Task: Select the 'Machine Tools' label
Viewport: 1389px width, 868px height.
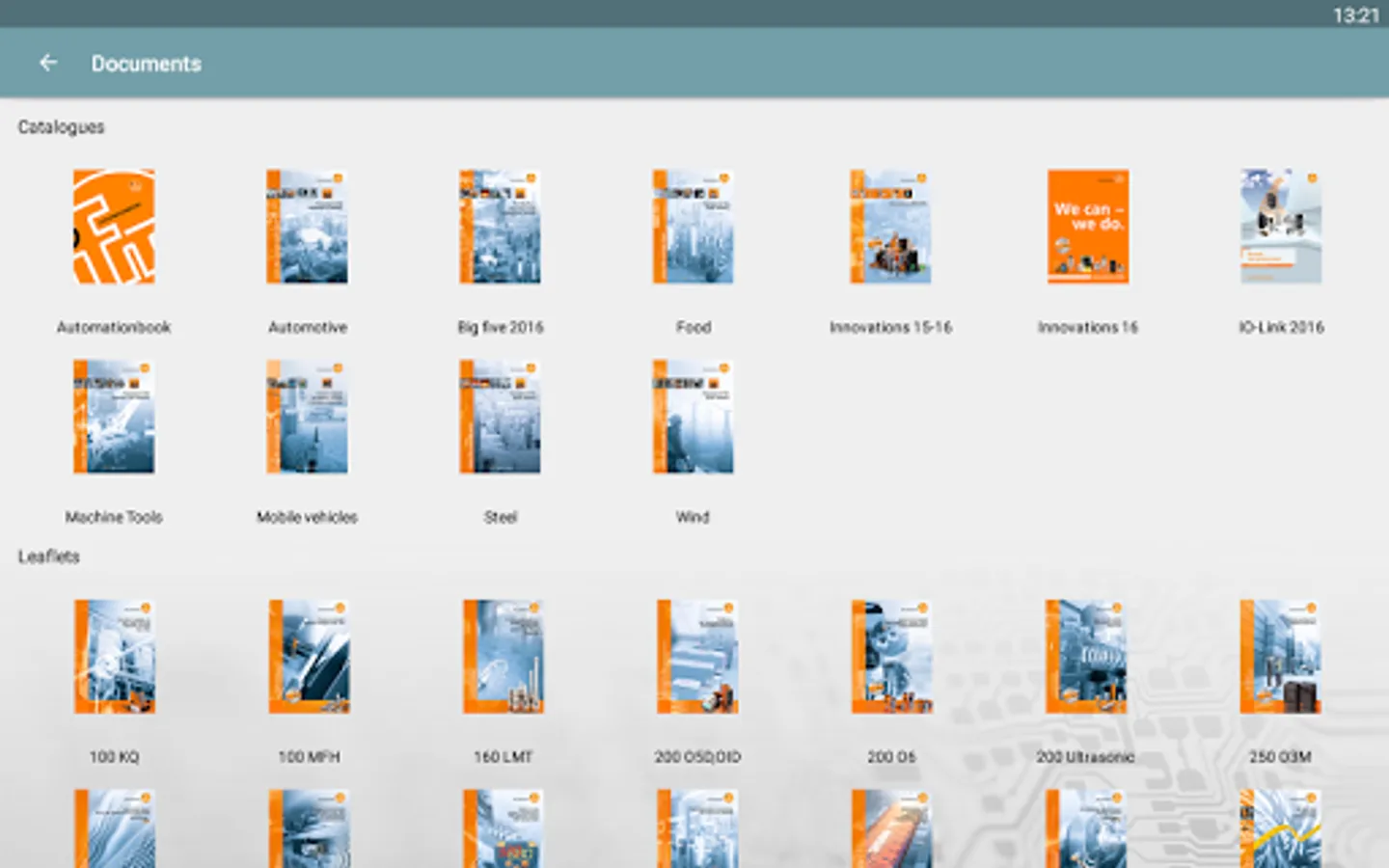Action: pos(114,518)
